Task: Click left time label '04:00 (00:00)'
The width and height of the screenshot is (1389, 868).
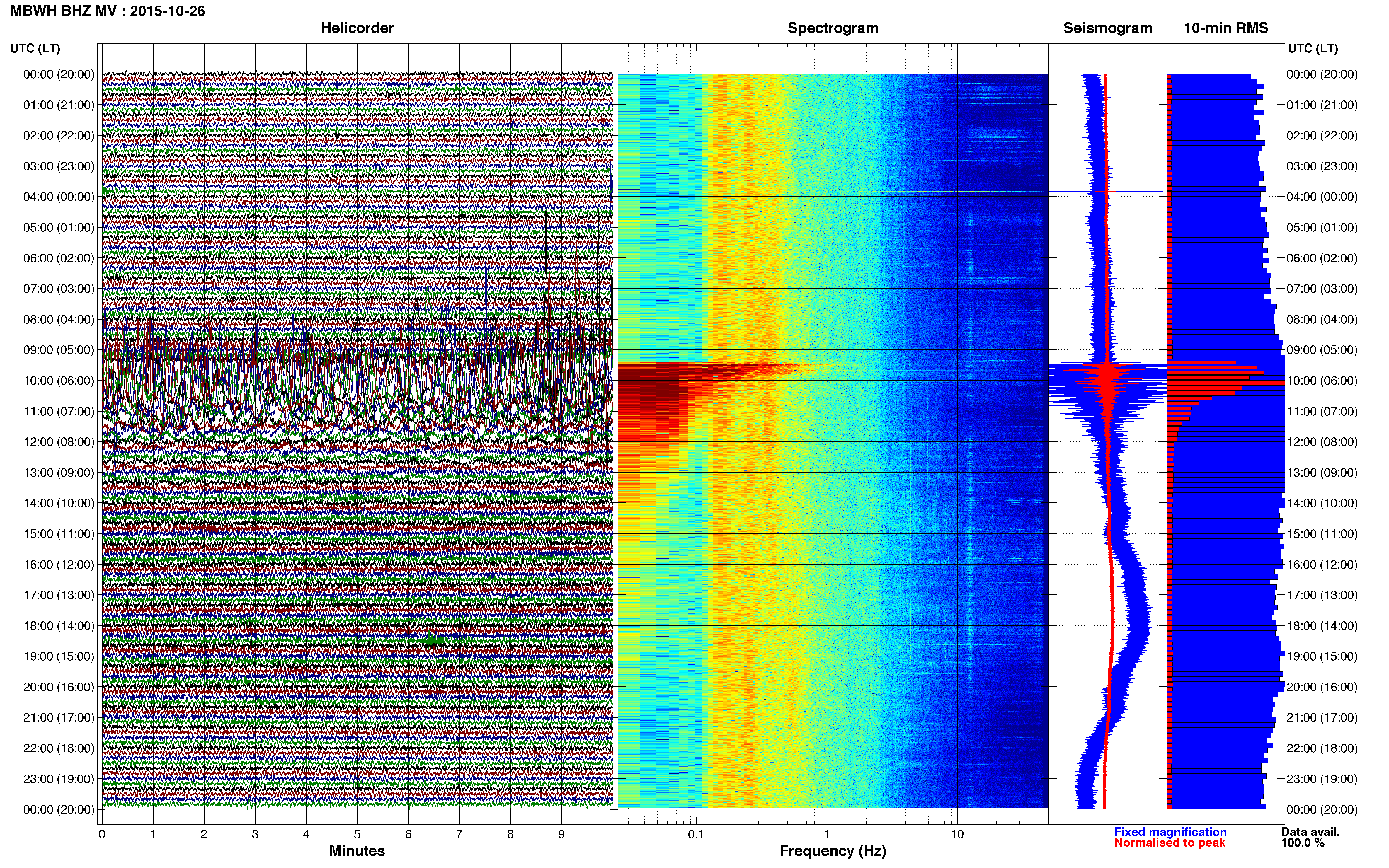Action: 59,197
